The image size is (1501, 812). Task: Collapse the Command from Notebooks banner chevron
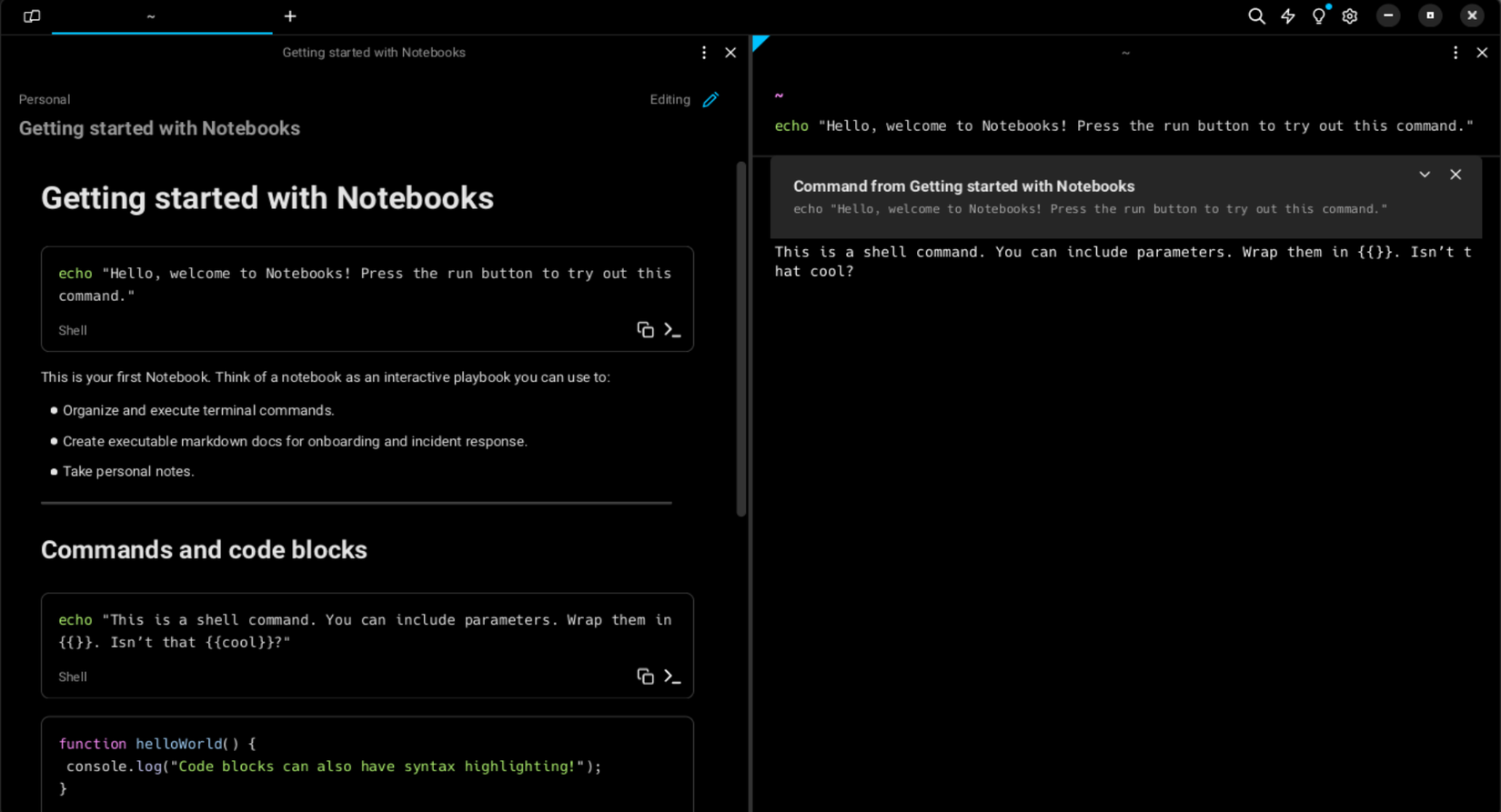coord(1425,175)
